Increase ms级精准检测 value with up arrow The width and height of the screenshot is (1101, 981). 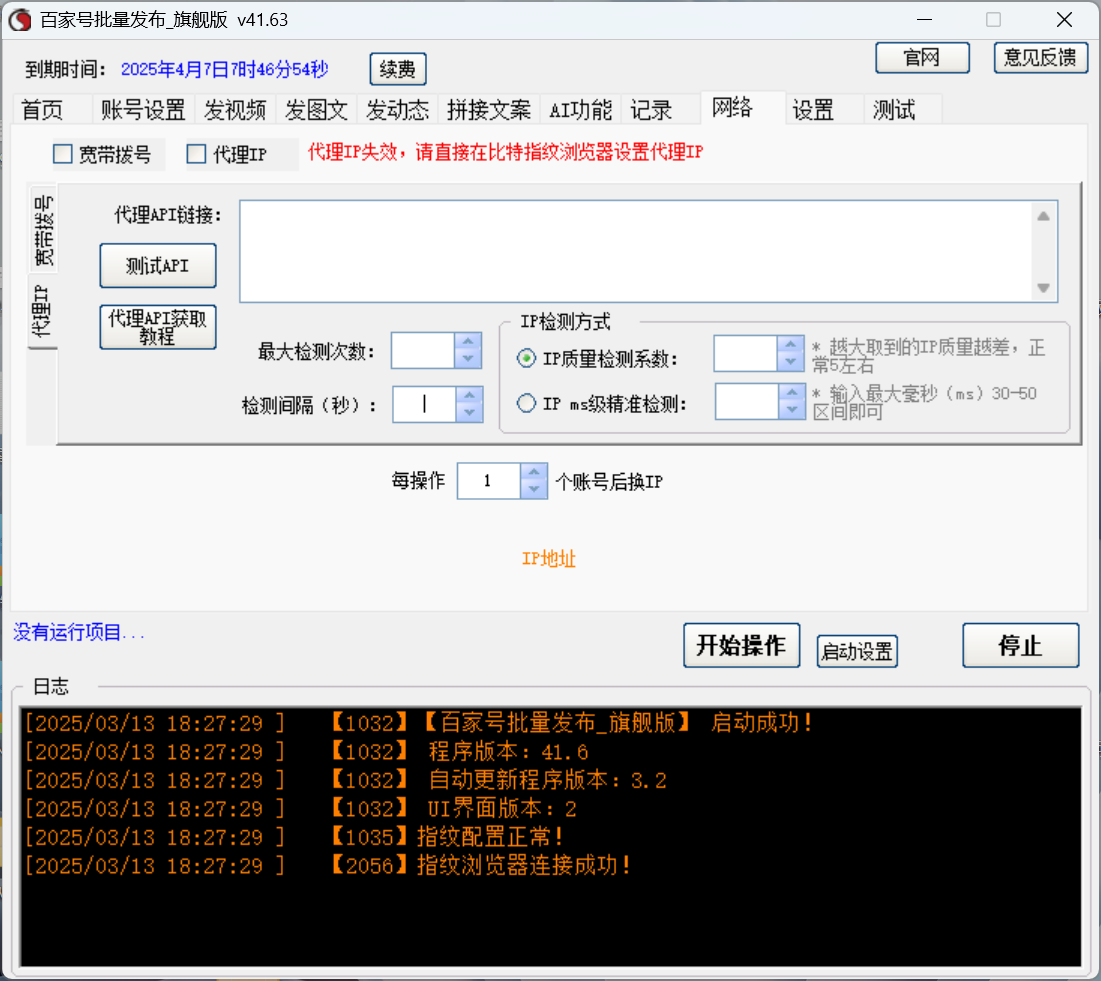(x=792, y=392)
